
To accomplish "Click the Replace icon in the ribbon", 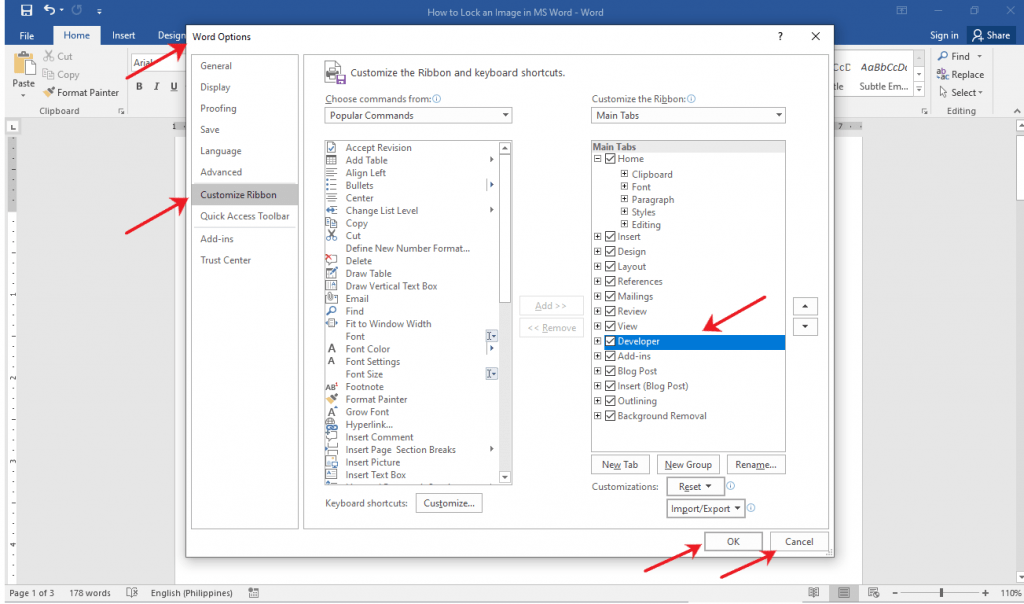I will click(x=943, y=74).
